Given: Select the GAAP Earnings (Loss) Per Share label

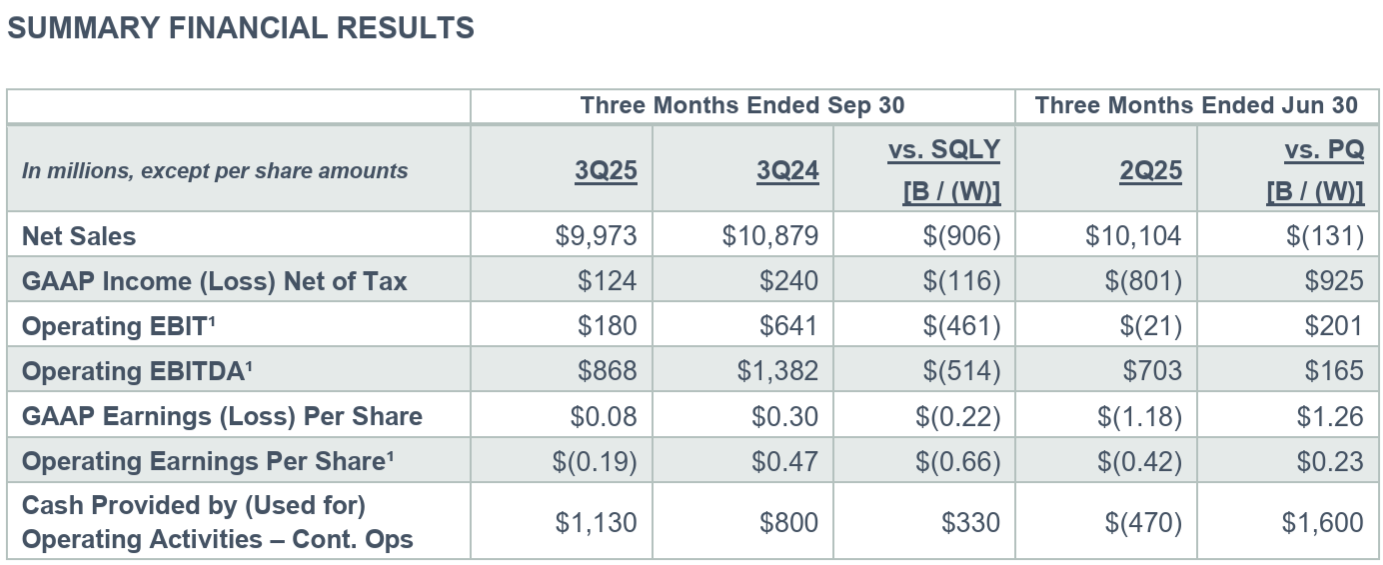Looking at the screenshot, I should pos(222,416).
